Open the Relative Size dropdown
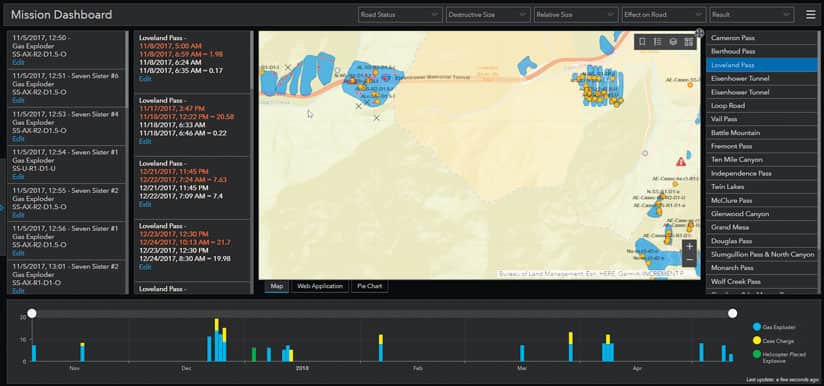Viewport: 824px width, 386px height. point(575,15)
